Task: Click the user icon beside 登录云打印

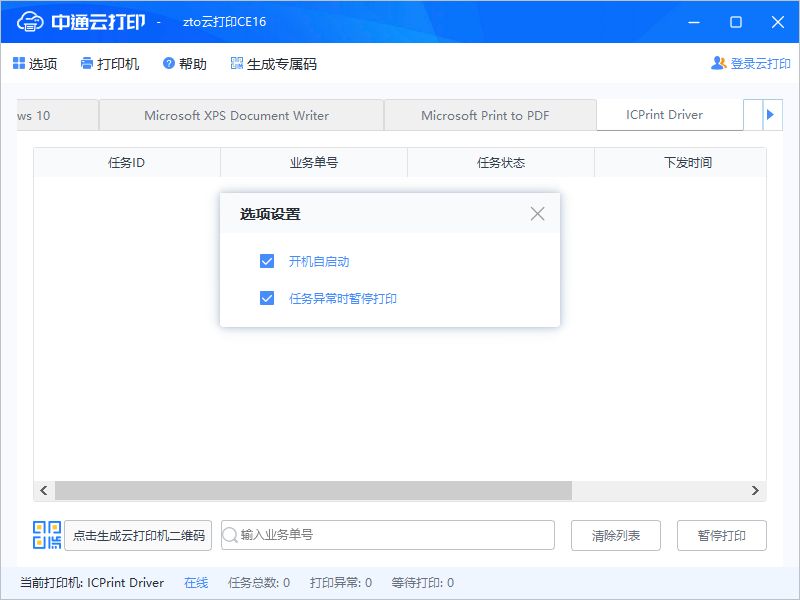Action: pos(716,62)
